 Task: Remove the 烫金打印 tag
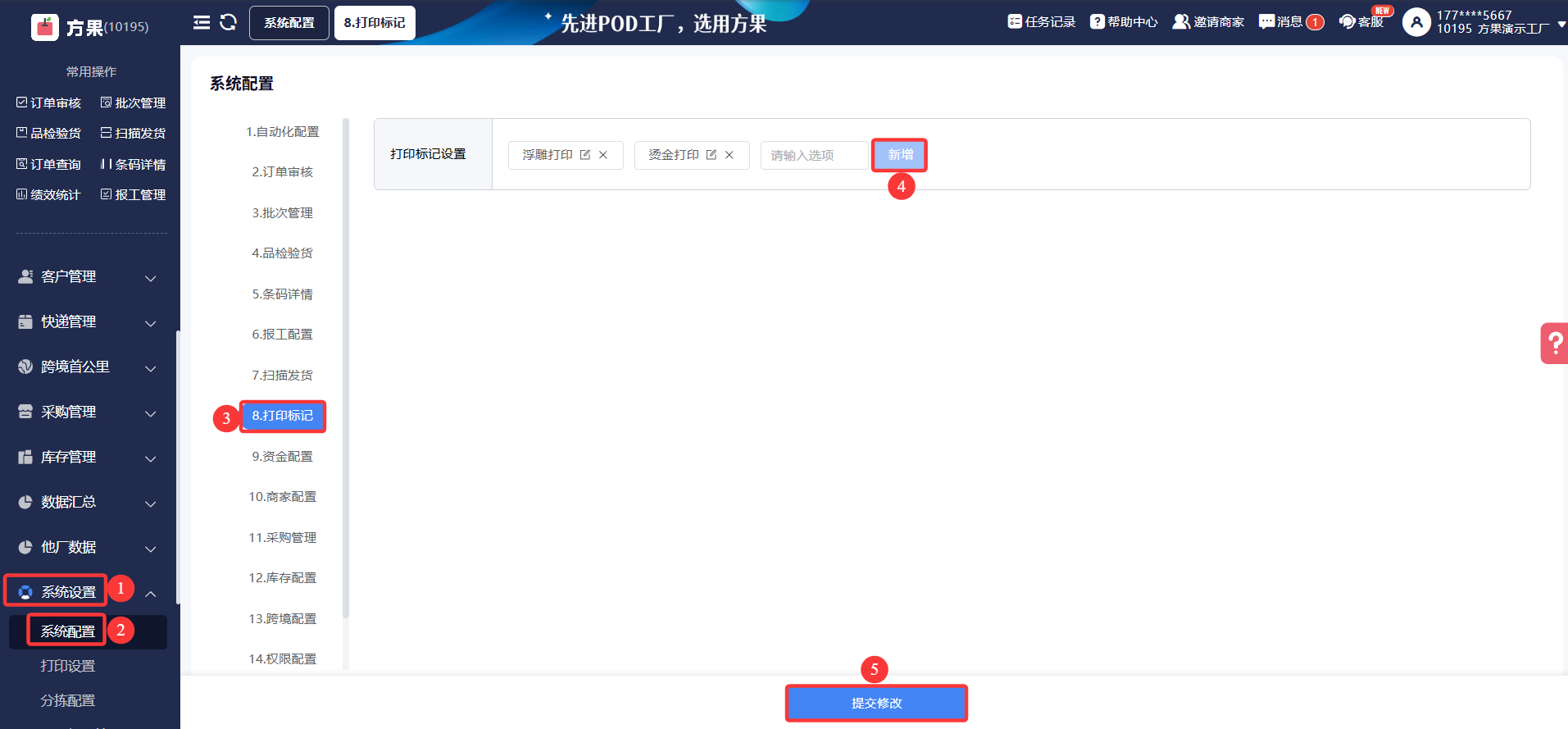(729, 155)
